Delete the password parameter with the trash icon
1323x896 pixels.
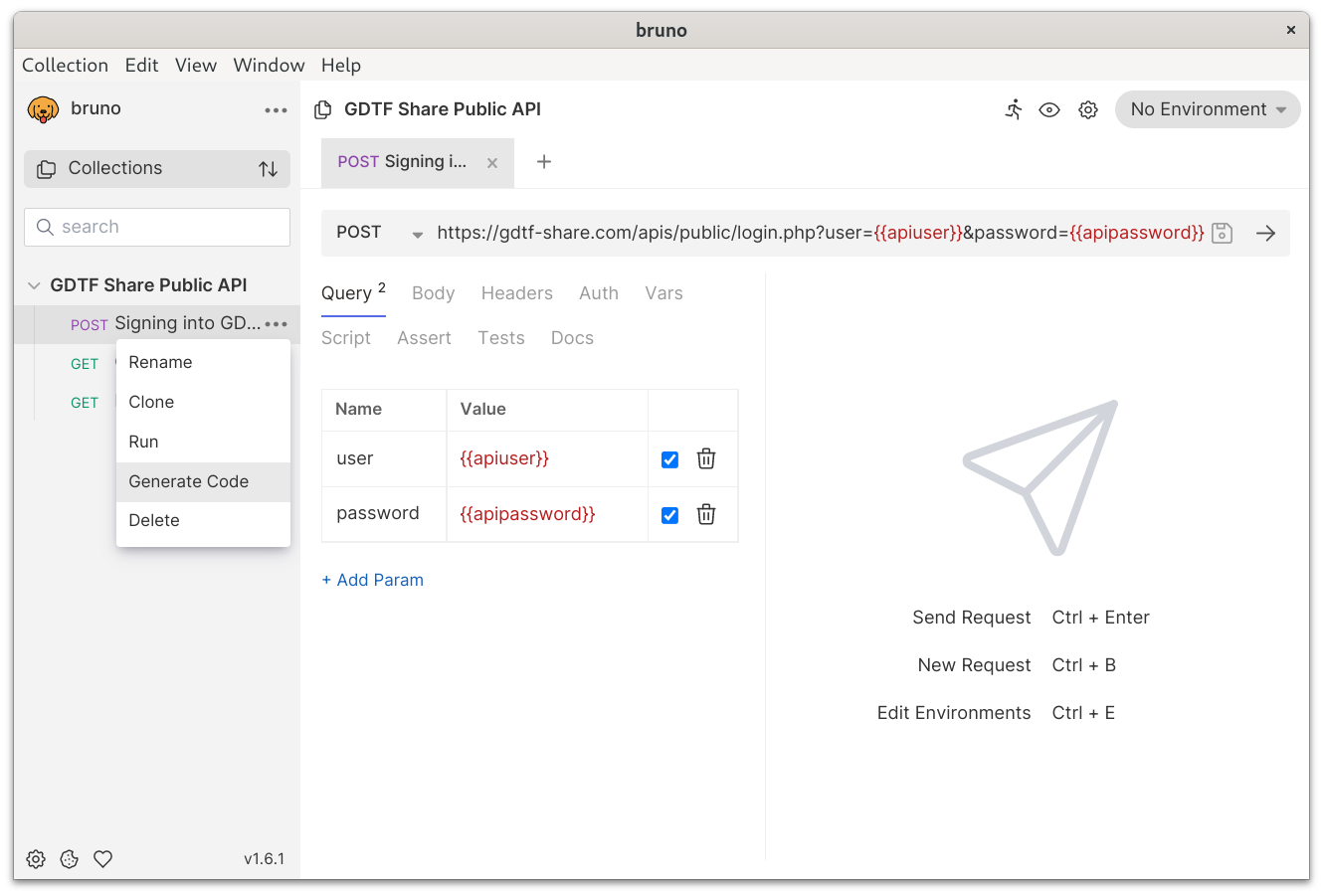click(x=706, y=514)
